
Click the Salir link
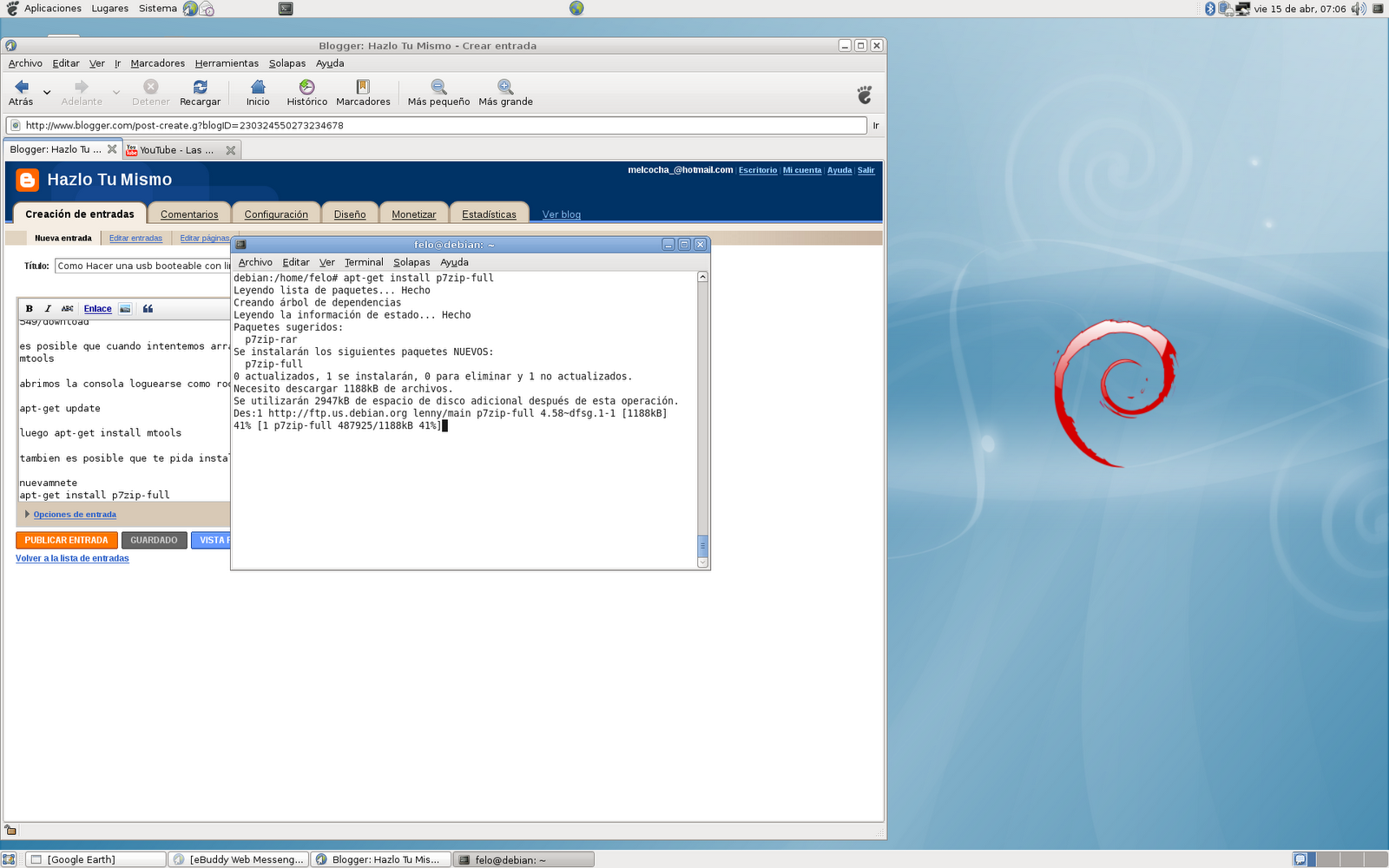click(866, 170)
